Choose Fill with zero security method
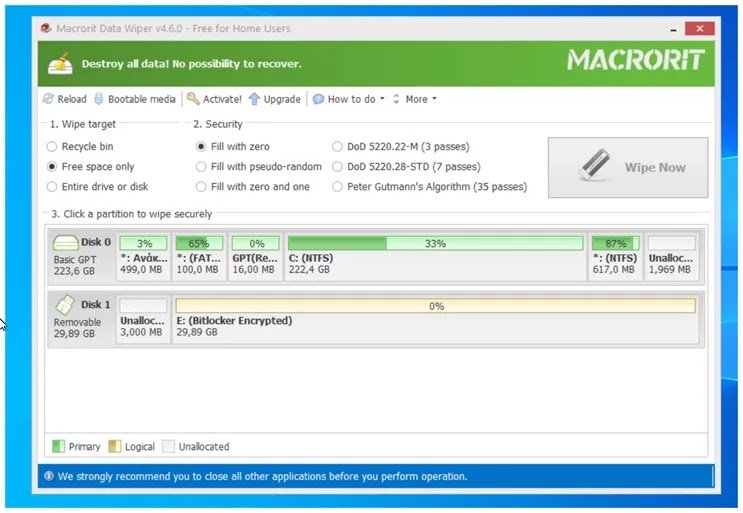Viewport: 743px width, 513px height. [x=201, y=147]
